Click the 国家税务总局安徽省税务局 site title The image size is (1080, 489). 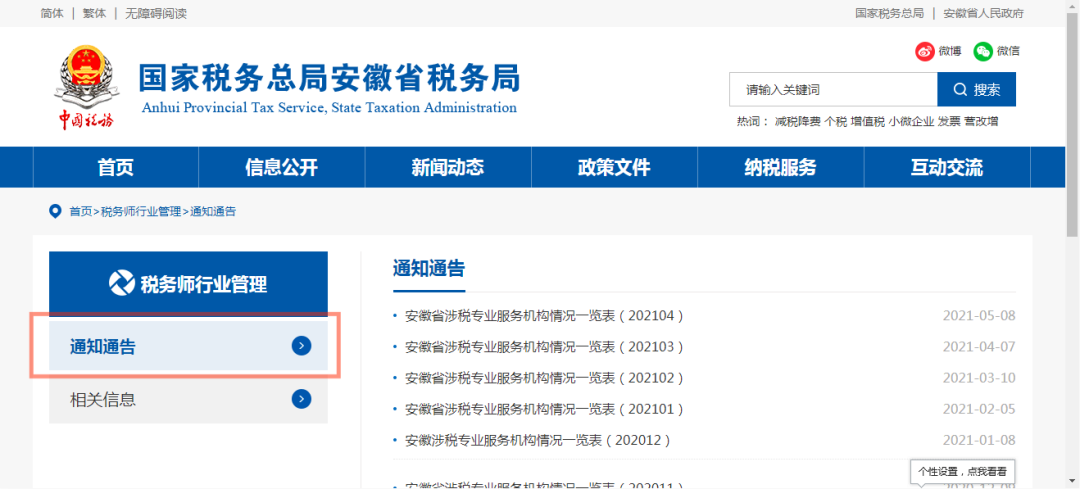click(x=329, y=78)
